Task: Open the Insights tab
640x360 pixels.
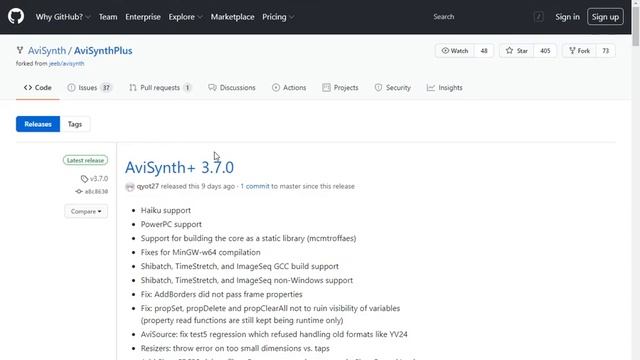Action: point(444,88)
